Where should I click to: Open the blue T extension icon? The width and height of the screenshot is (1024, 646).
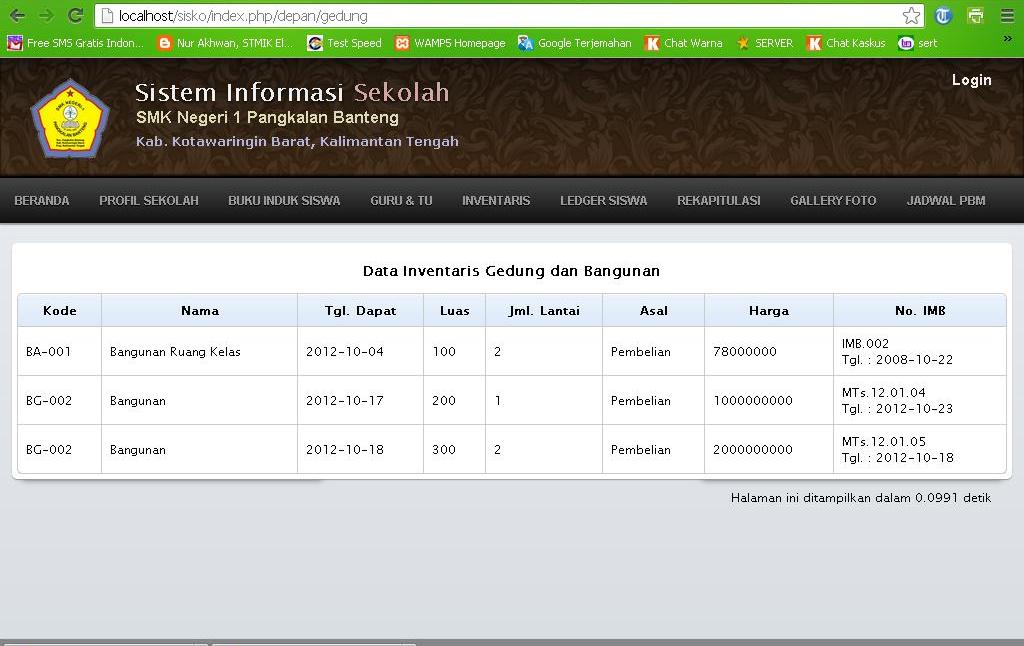tap(941, 15)
